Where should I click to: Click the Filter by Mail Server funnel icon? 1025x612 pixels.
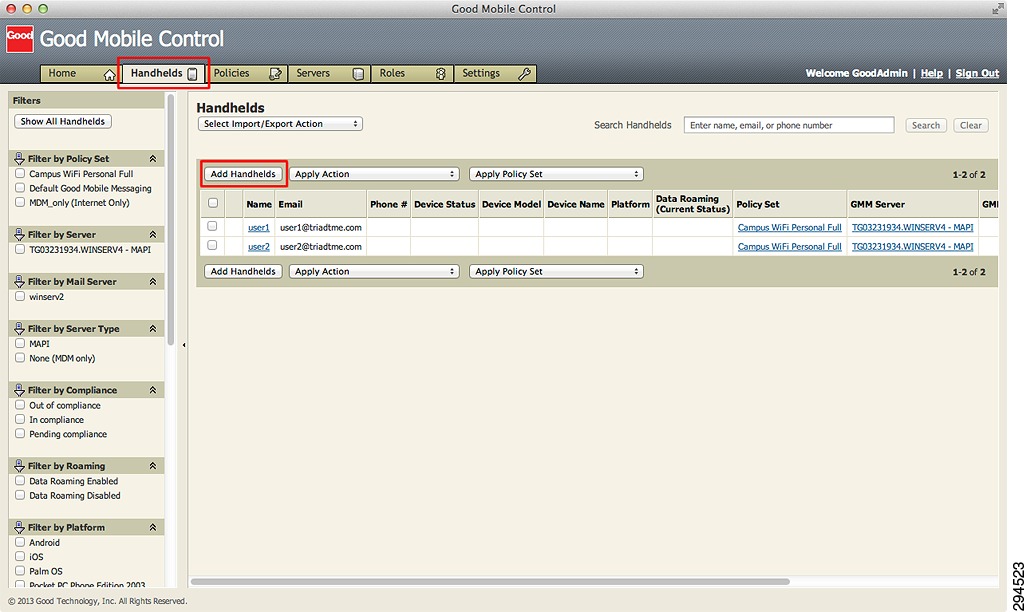(19, 282)
